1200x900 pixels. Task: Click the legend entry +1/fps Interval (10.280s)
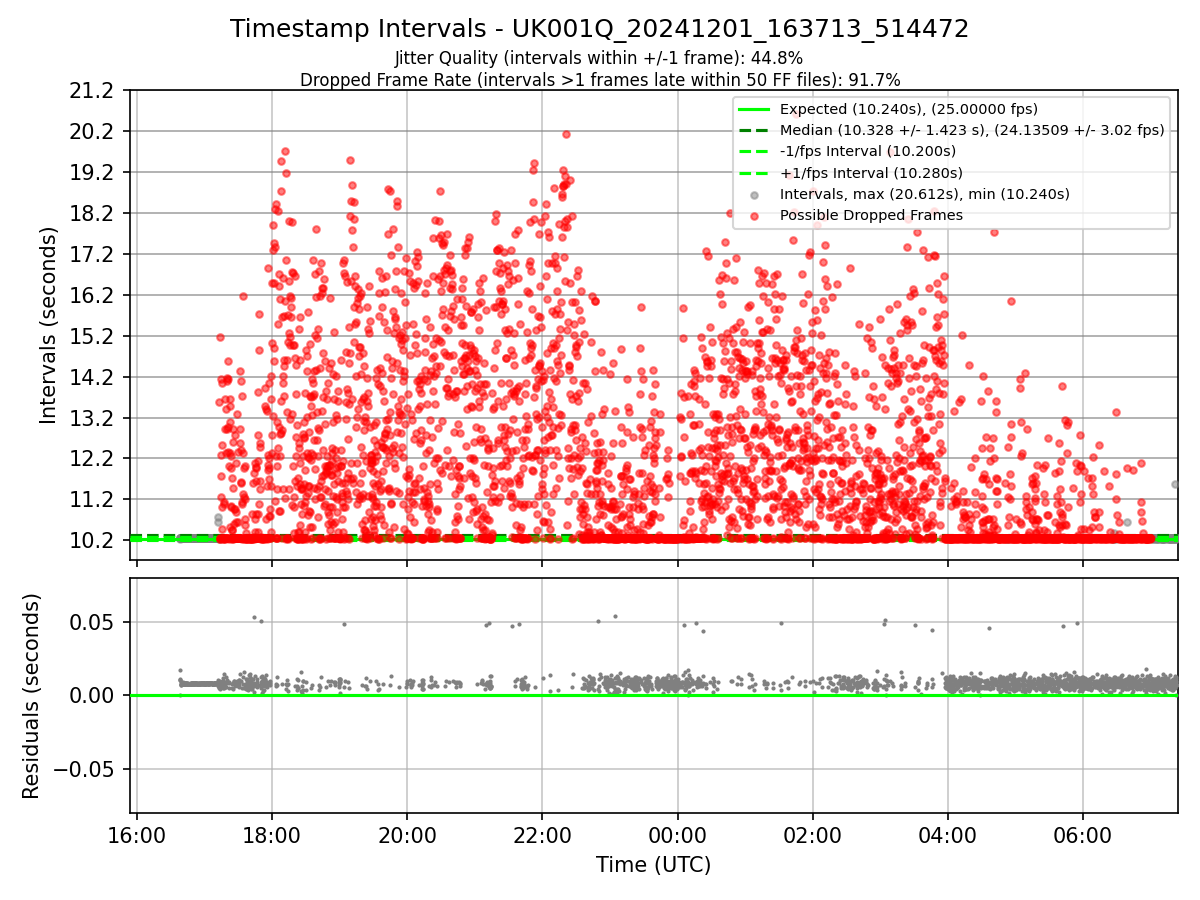pyautogui.click(x=870, y=172)
